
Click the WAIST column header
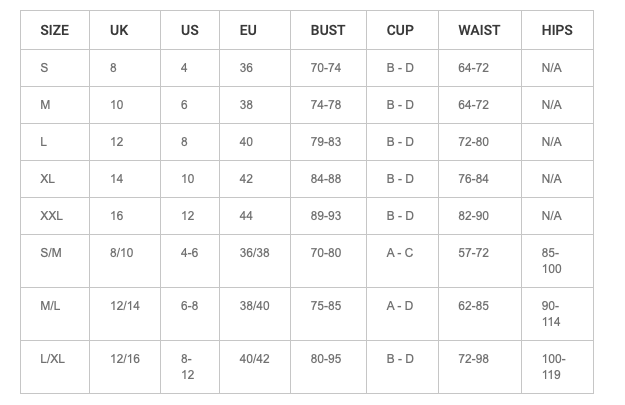click(x=479, y=30)
